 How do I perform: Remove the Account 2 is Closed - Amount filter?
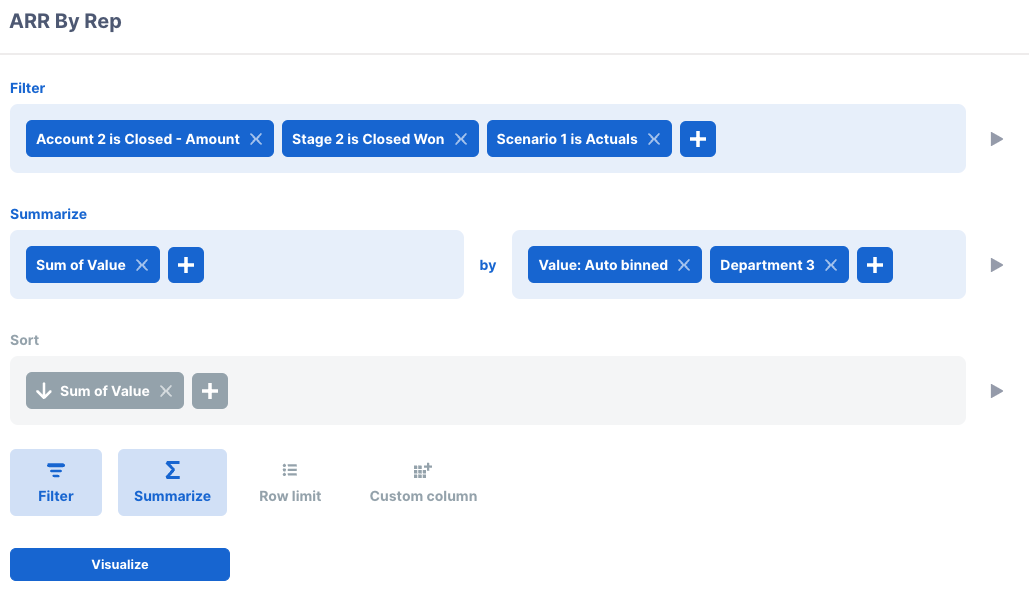[257, 138]
